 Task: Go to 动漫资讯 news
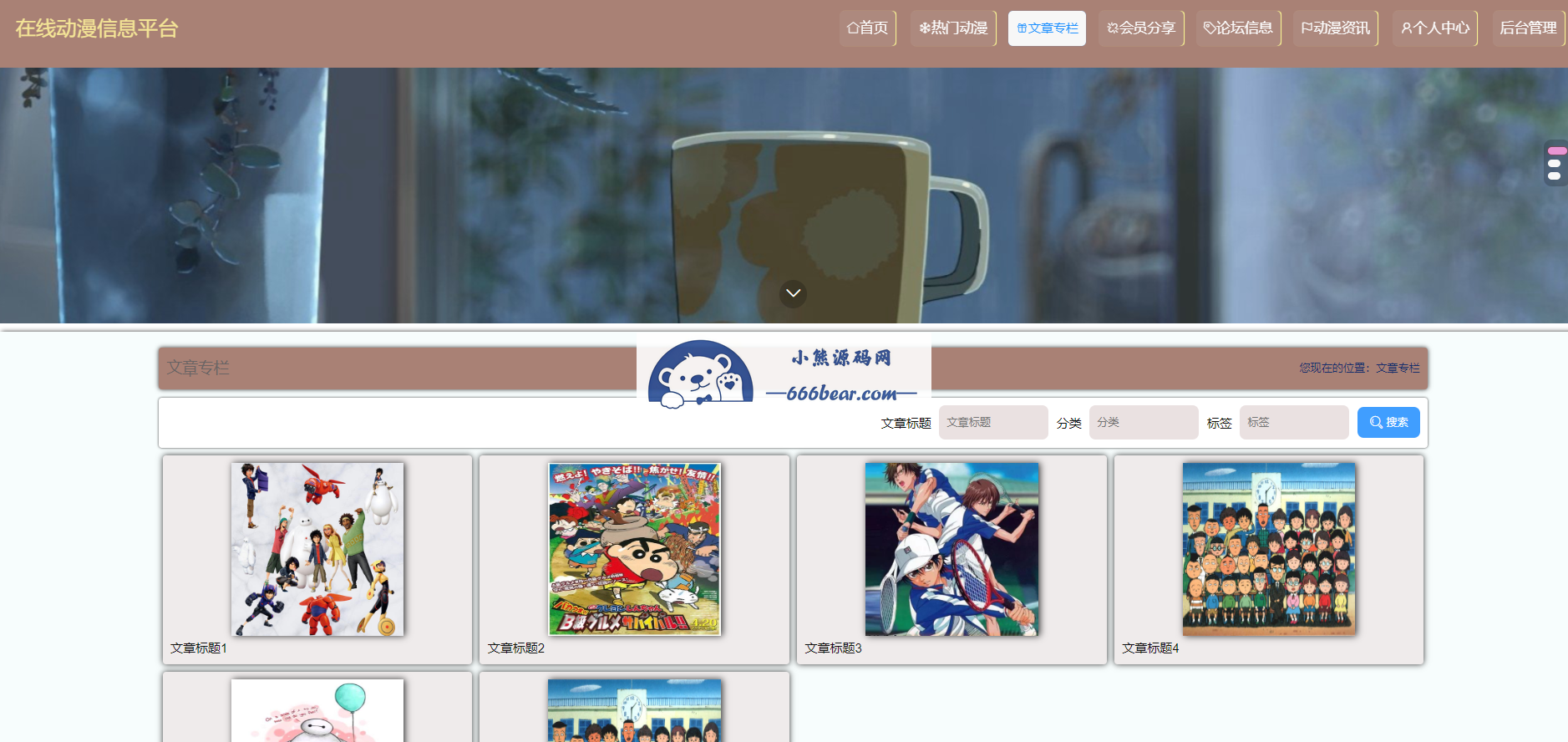coord(1335,28)
